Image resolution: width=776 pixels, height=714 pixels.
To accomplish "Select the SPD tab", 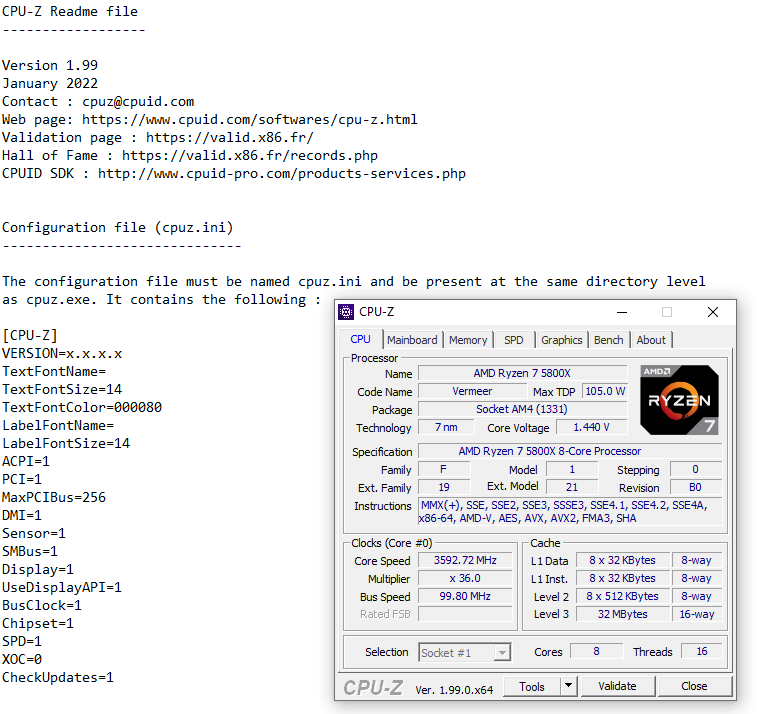I will [514, 340].
